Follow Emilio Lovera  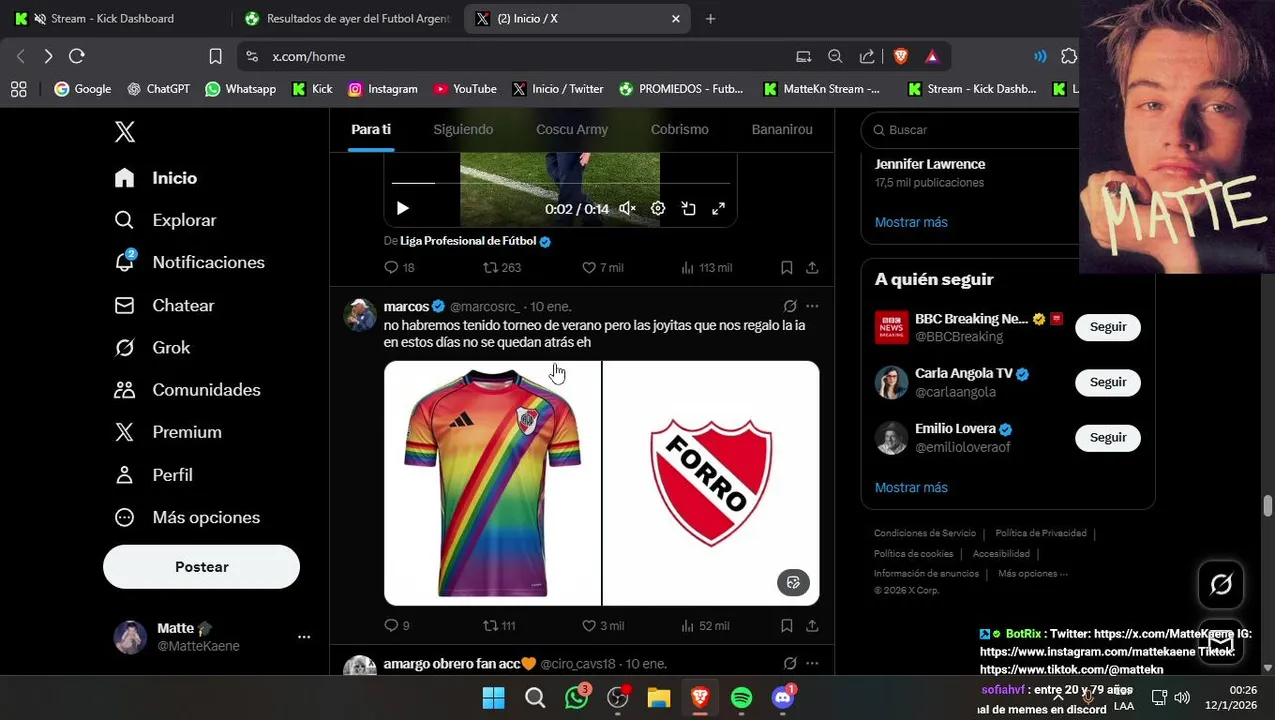pyautogui.click(x=1108, y=437)
